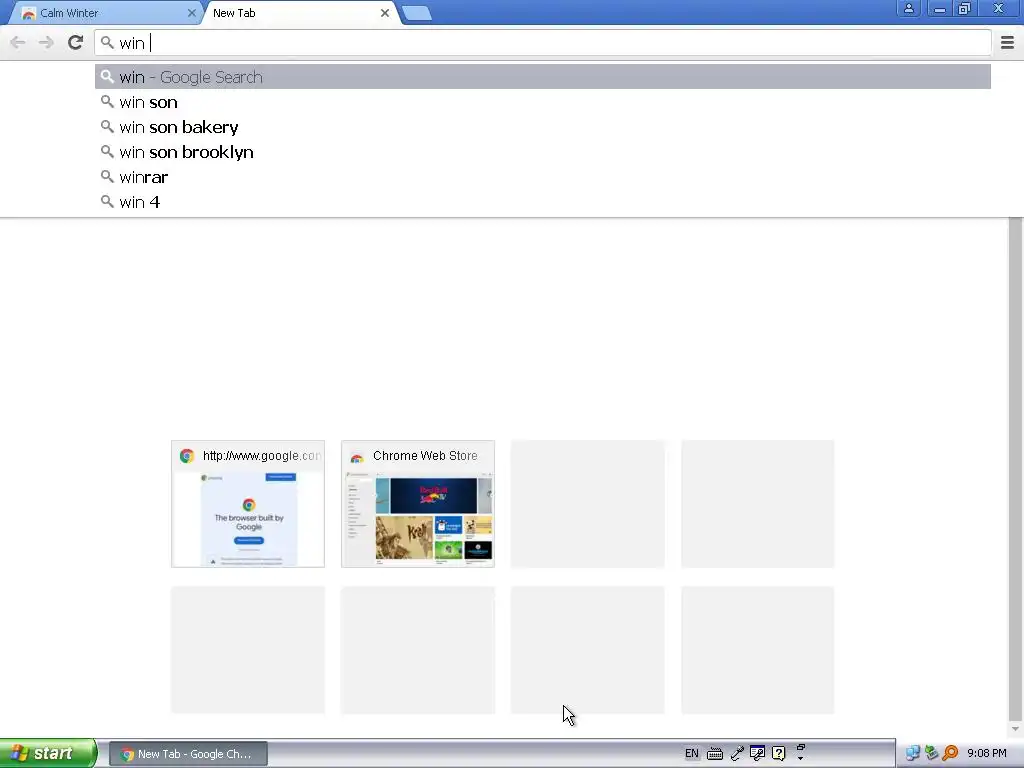Click in the address bar containing 'win'
The image size is (1024, 768).
(x=543, y=43)
